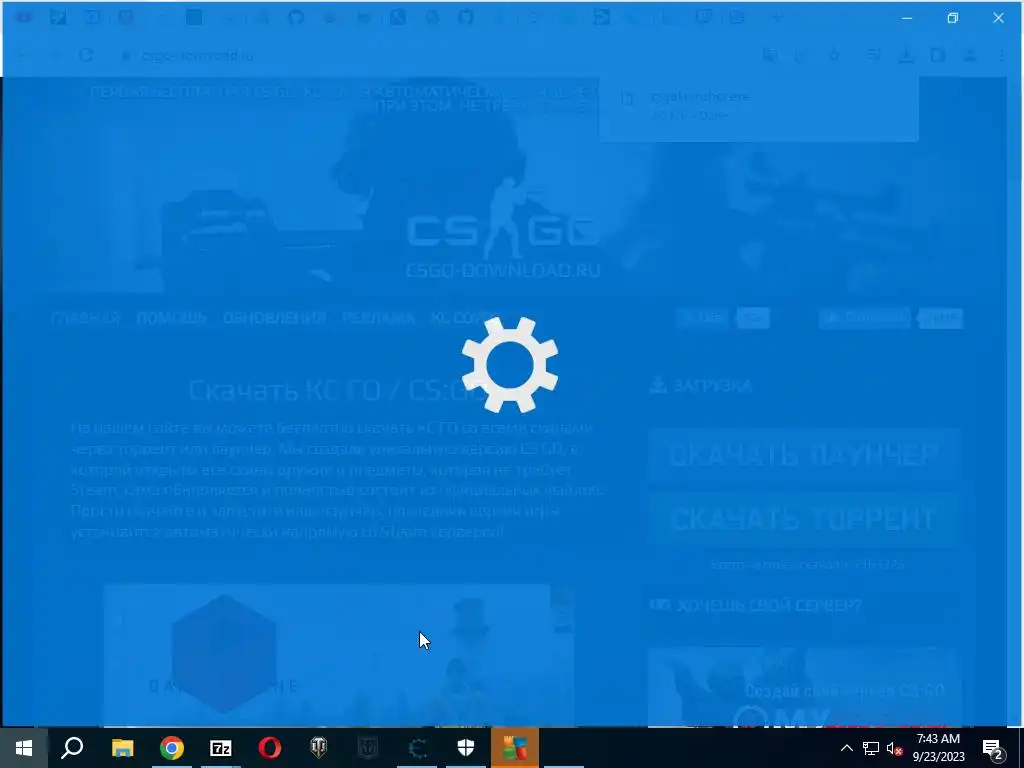This screenshot has width=1024, height=768.
Task: Open the notification center icon
Action: point(993,748)
